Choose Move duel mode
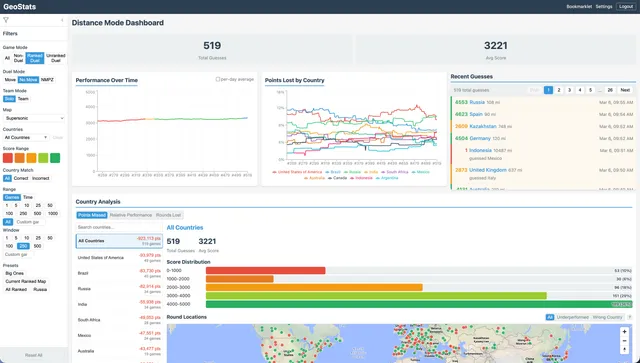Image resolution: width=640 pixels, height=363 pixels. pyautogui.click(x=10, y=80)
